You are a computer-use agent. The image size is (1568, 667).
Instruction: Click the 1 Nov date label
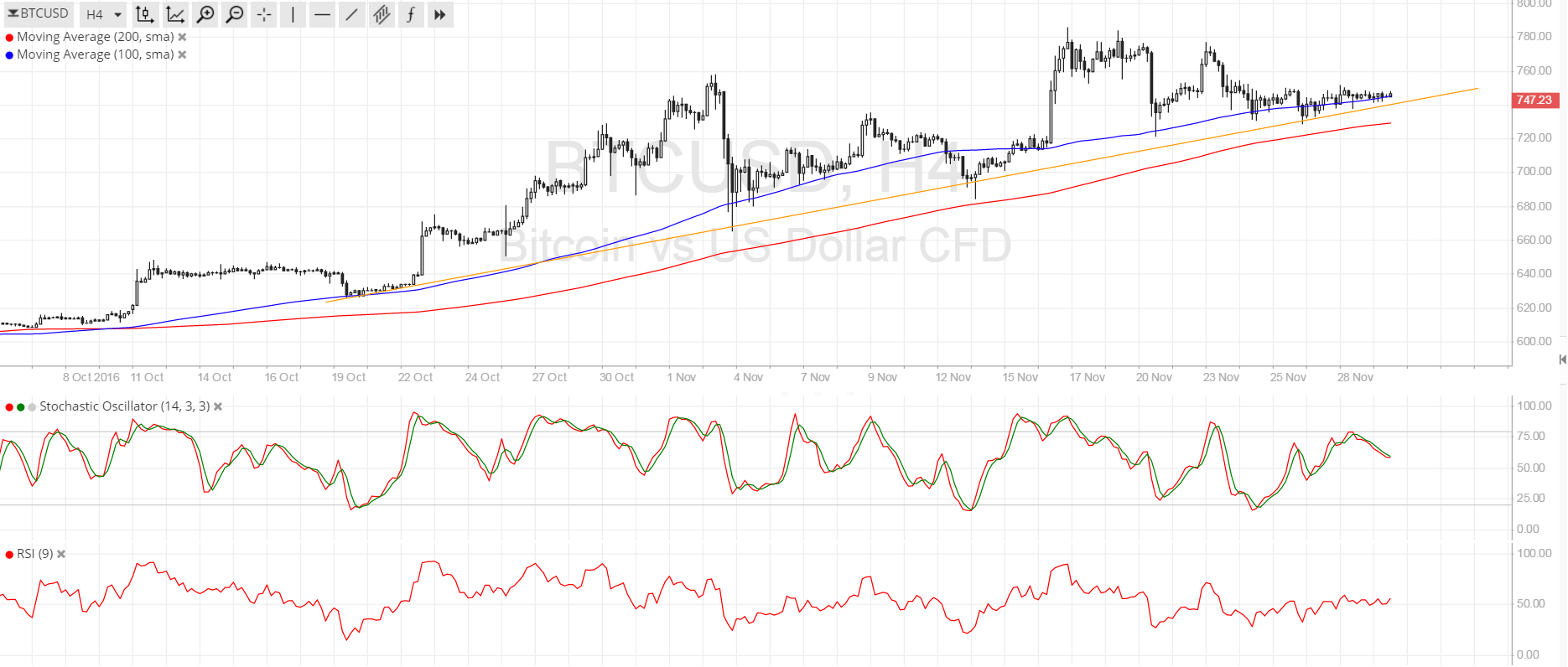click(682, 377)
